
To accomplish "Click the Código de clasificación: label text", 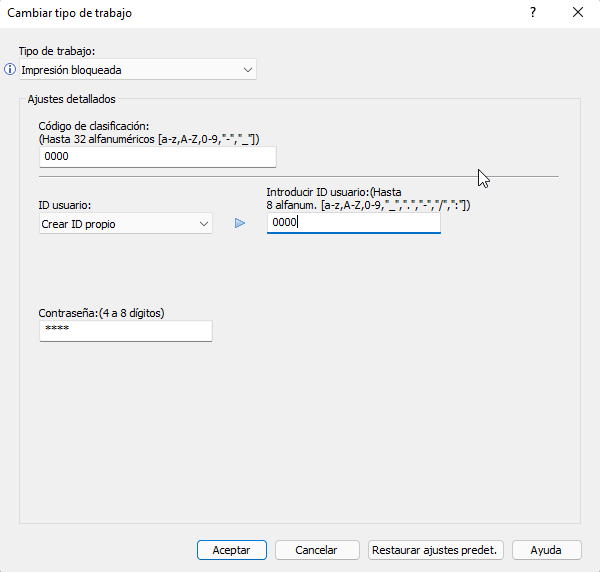I will click(94, 126).
